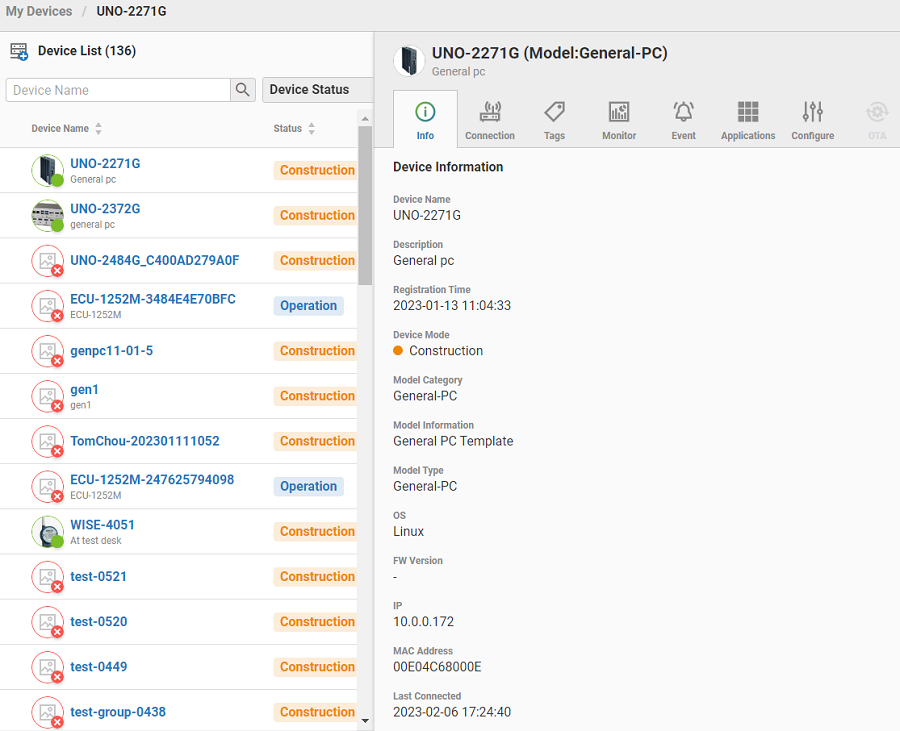This screenshot has width=900, height=731.
Task: Switch to the Info tab
Action: (425, 119)
